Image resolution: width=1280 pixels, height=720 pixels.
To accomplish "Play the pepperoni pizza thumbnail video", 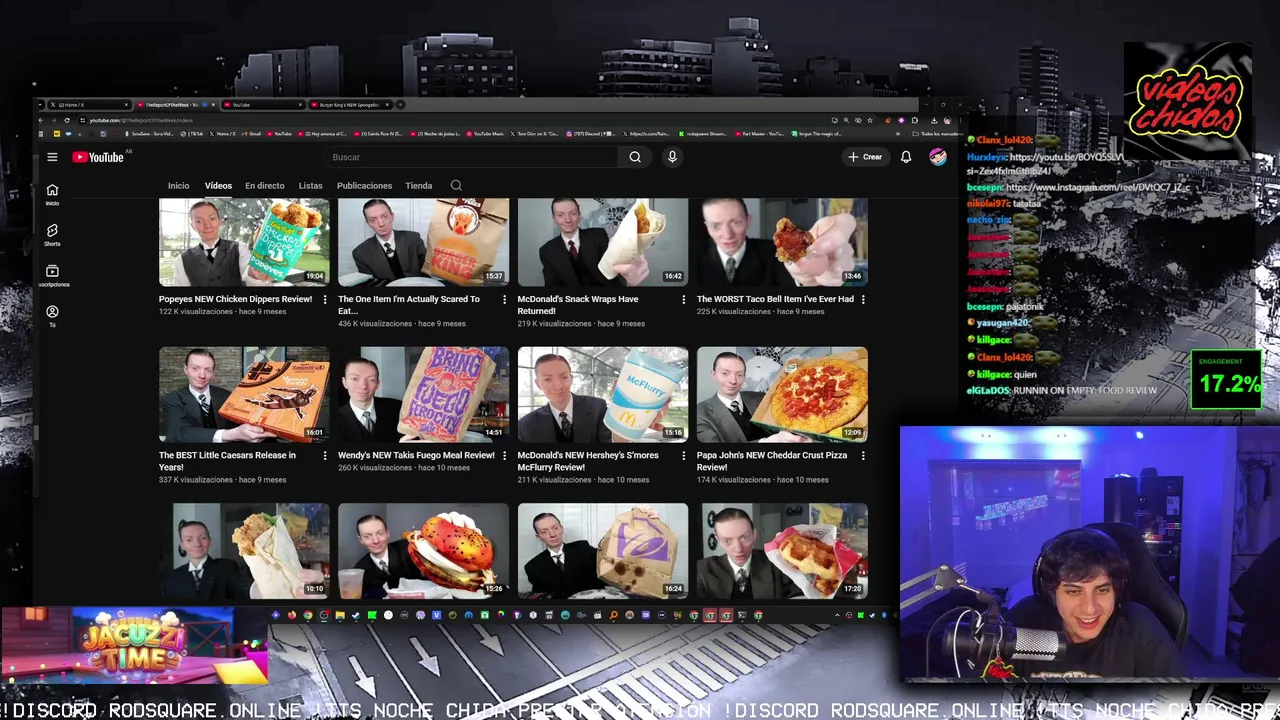I will (x=782, y=394).
